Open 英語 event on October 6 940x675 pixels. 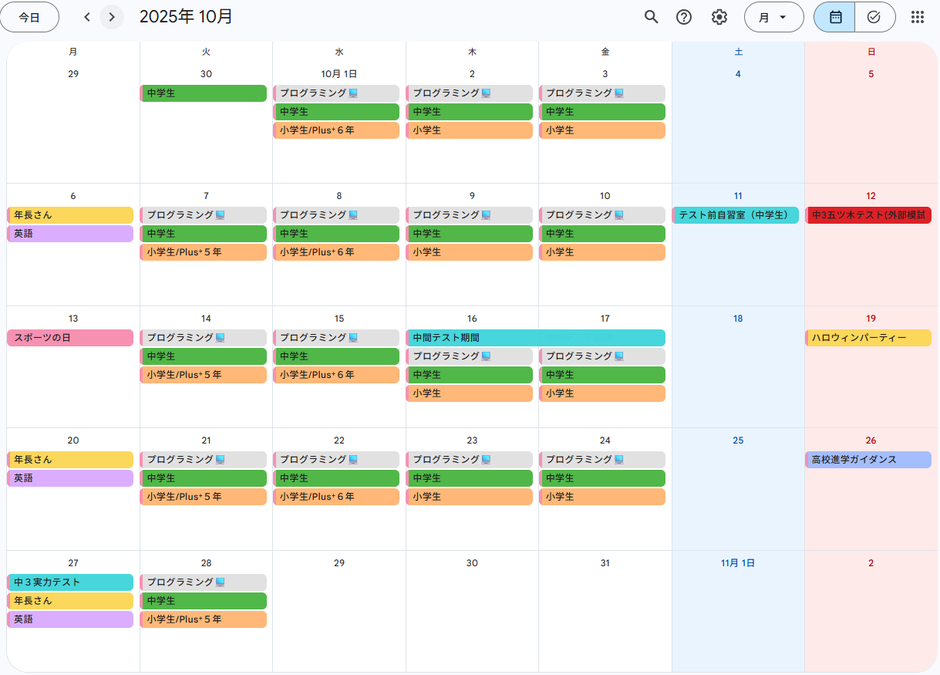pos(70,233)
